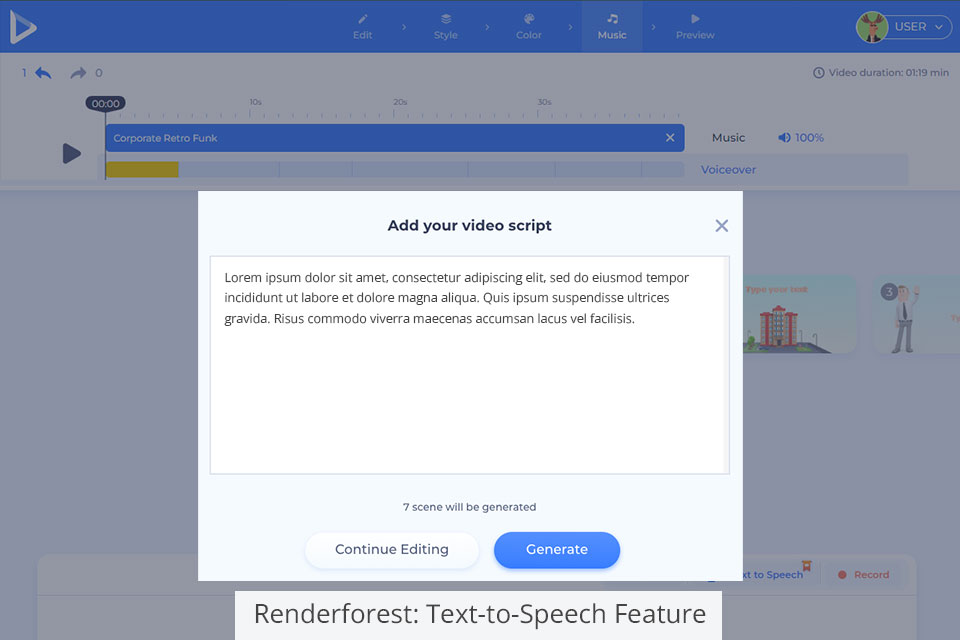
Task: Select the Corporate Retro Funk music track
Action: pyautogui.click(x=395, y=138)
